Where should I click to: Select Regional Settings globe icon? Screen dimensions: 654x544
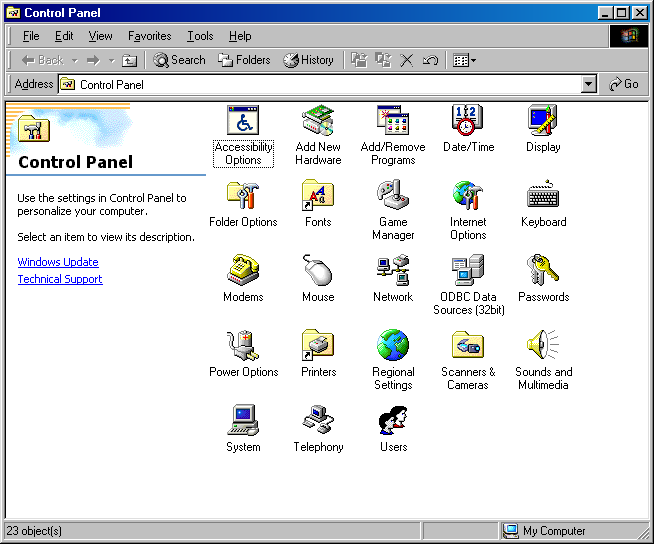(393, 345)
